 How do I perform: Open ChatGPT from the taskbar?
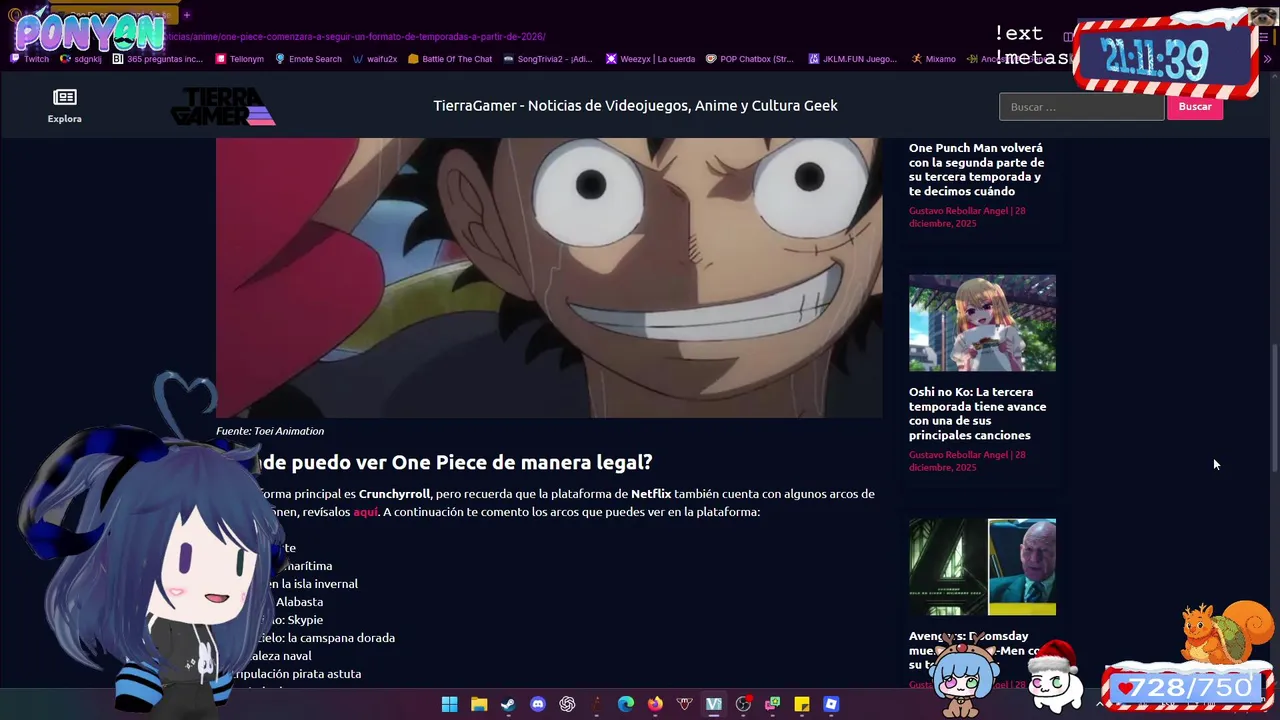coord(567,704)
